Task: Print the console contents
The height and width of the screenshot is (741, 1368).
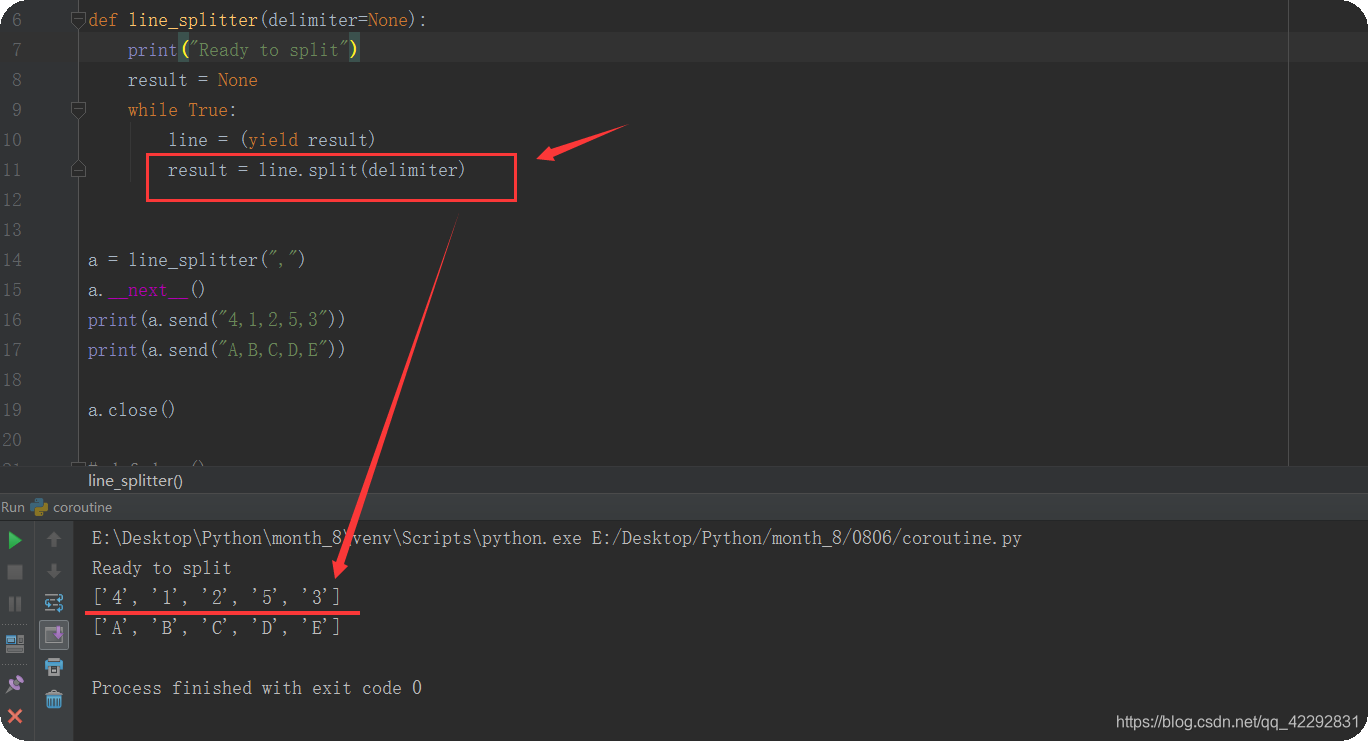Action: [x=54, y=667]
